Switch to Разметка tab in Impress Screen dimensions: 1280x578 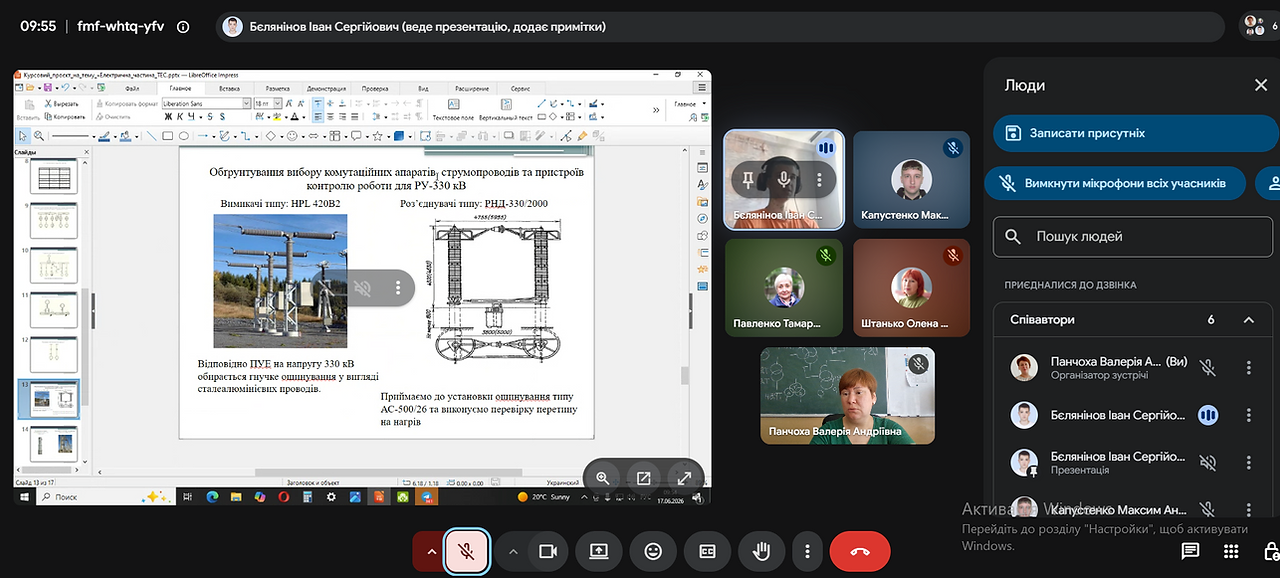pyautogui.click(x=278, y=88)
